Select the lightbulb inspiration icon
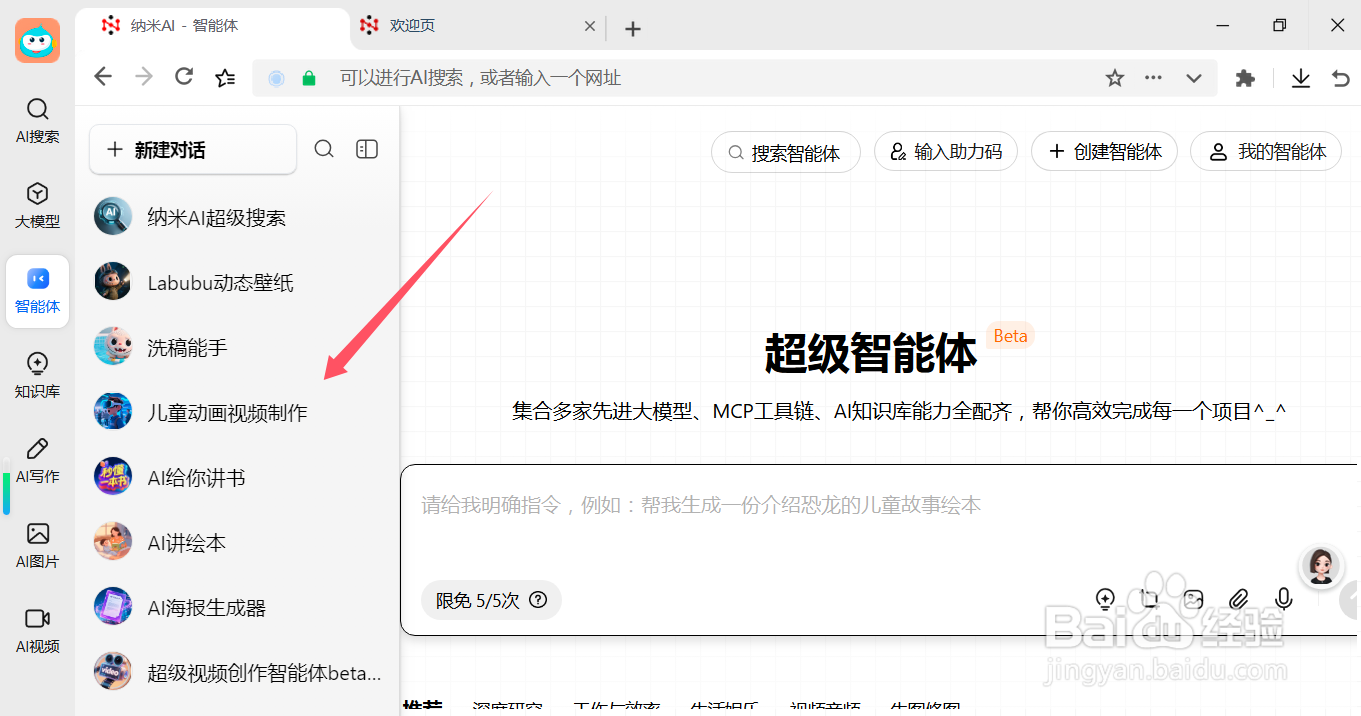Screen dimensions: 1361x716 [x=1105, y=598]
